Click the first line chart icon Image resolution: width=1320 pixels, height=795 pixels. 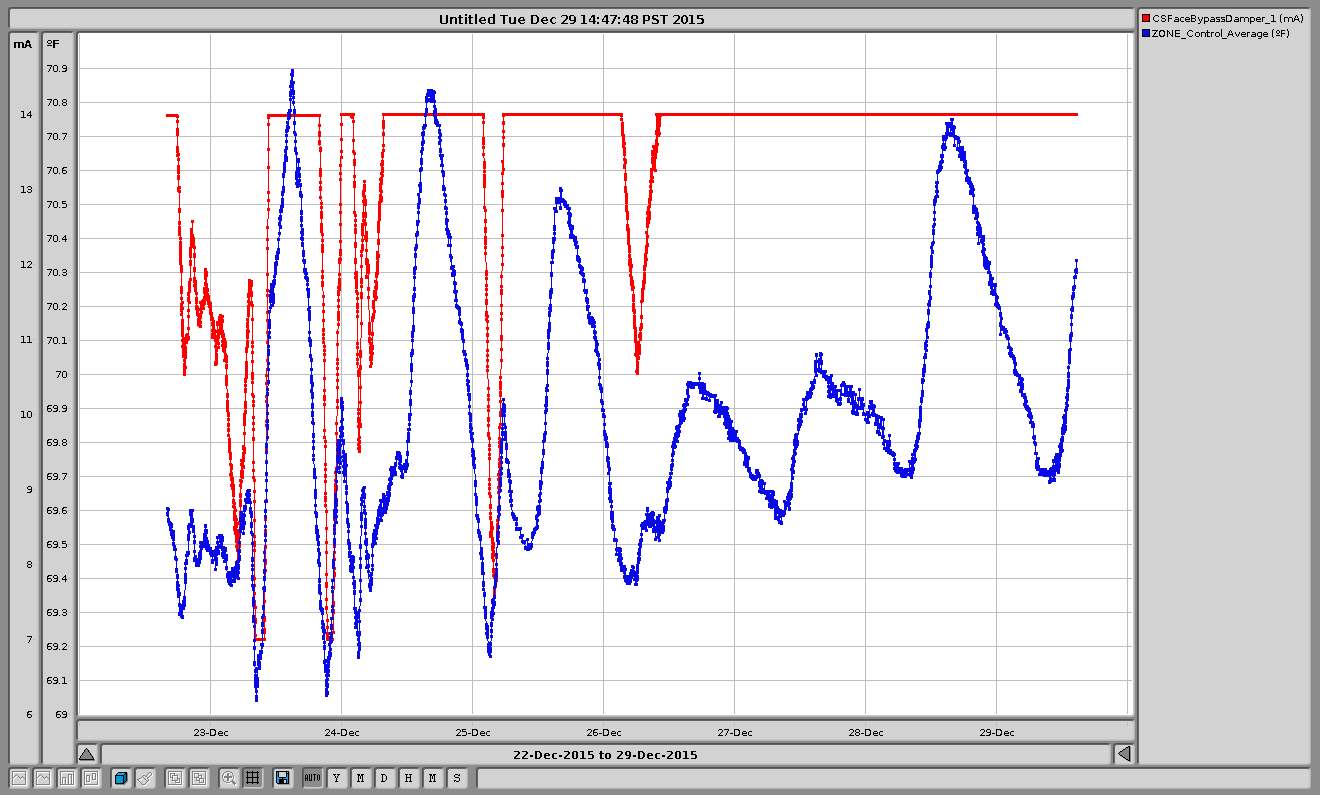[19, 778]
